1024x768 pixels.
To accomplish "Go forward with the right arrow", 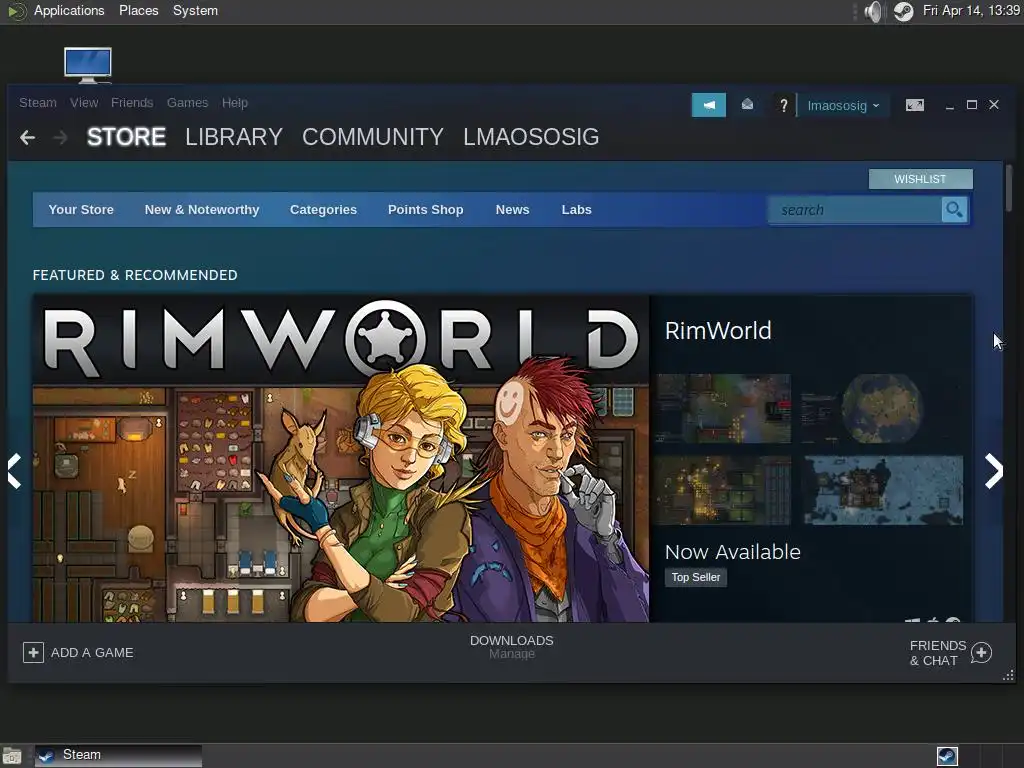I will click(60, 138).
